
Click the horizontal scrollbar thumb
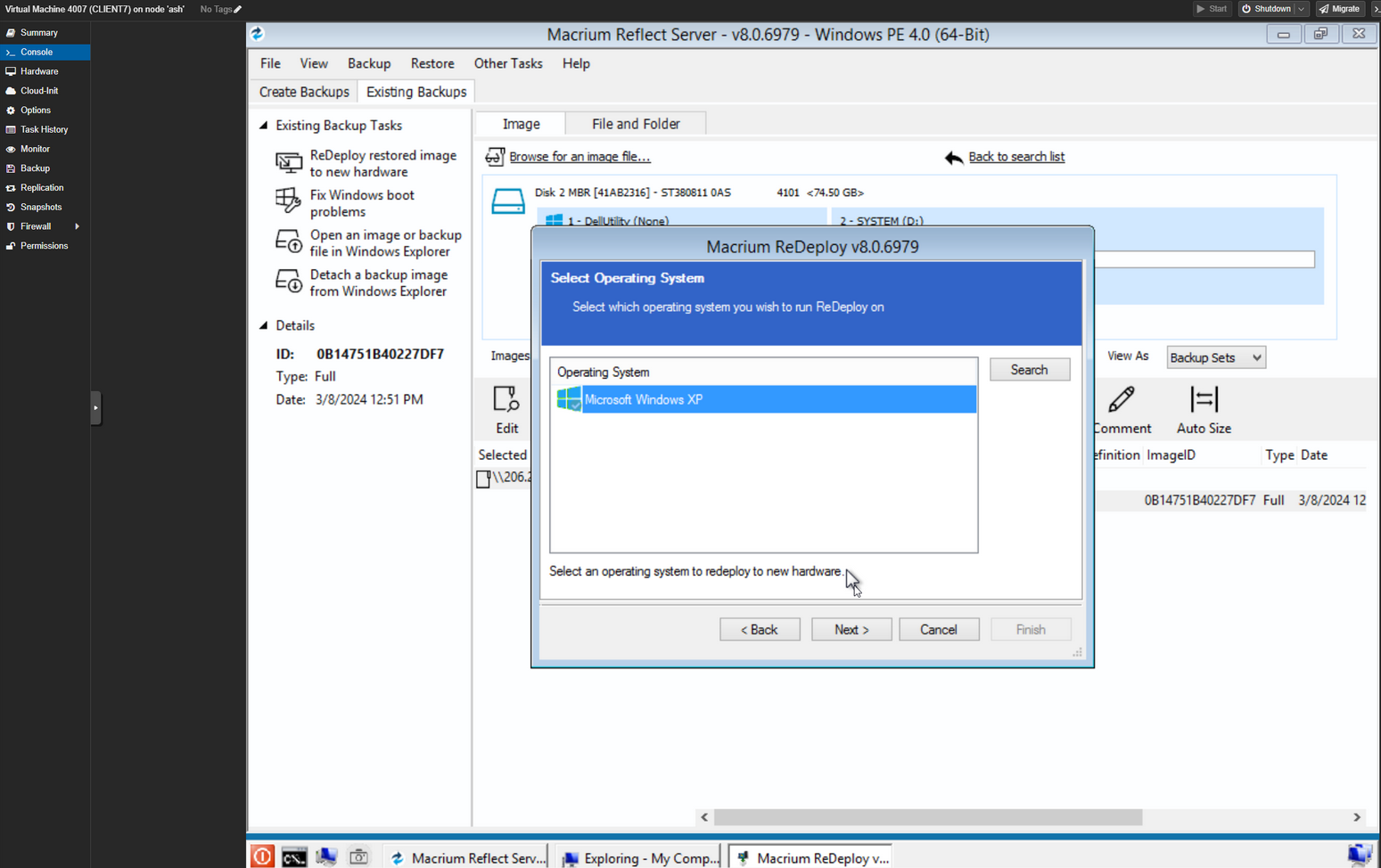pyautogui.click(x=928, y=817)
